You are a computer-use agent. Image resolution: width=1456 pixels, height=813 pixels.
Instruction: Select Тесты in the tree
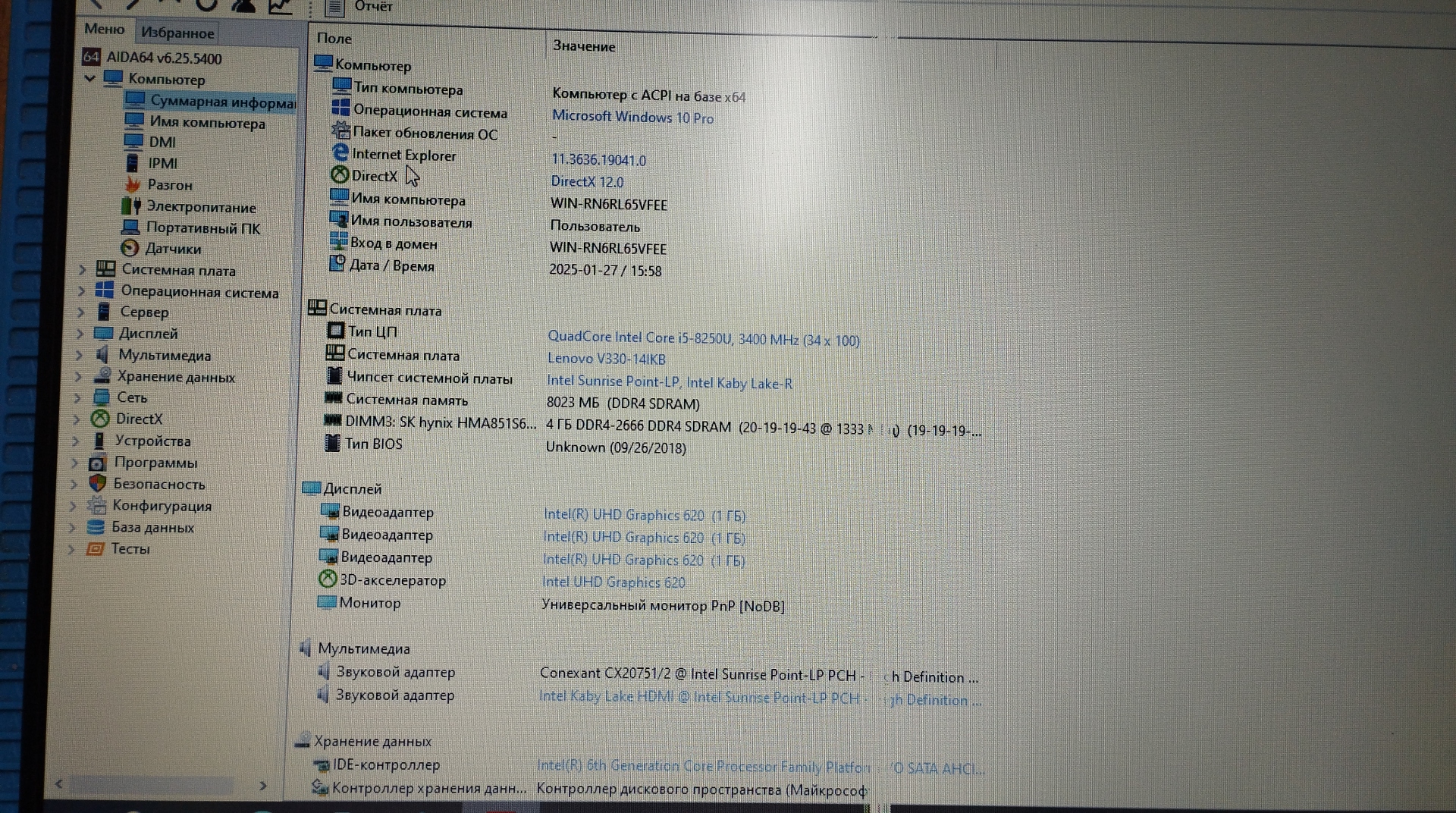pyautogui.click(x=130, y=548)
